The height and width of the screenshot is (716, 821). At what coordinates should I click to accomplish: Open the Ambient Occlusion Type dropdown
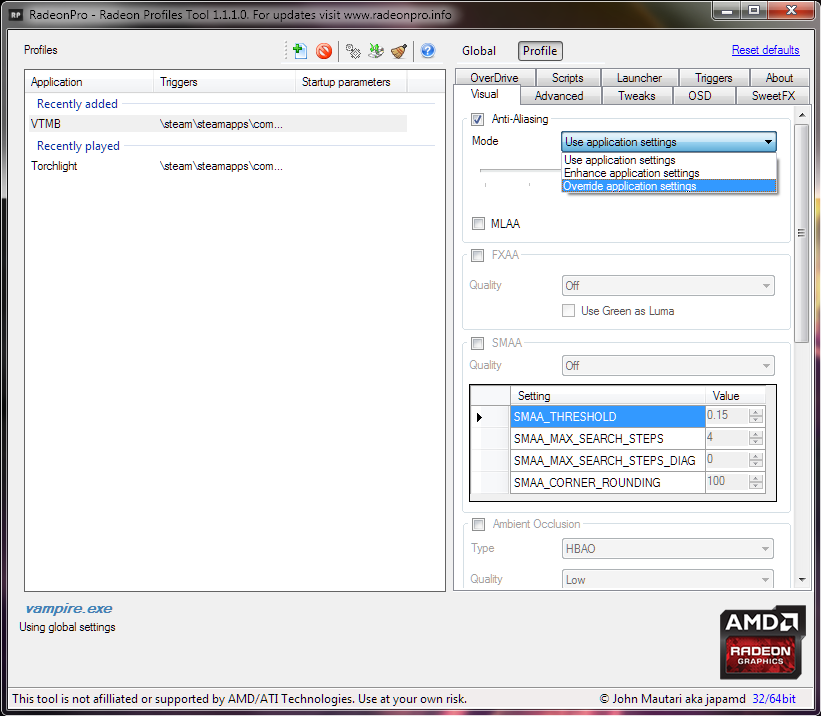click(668, 549)
